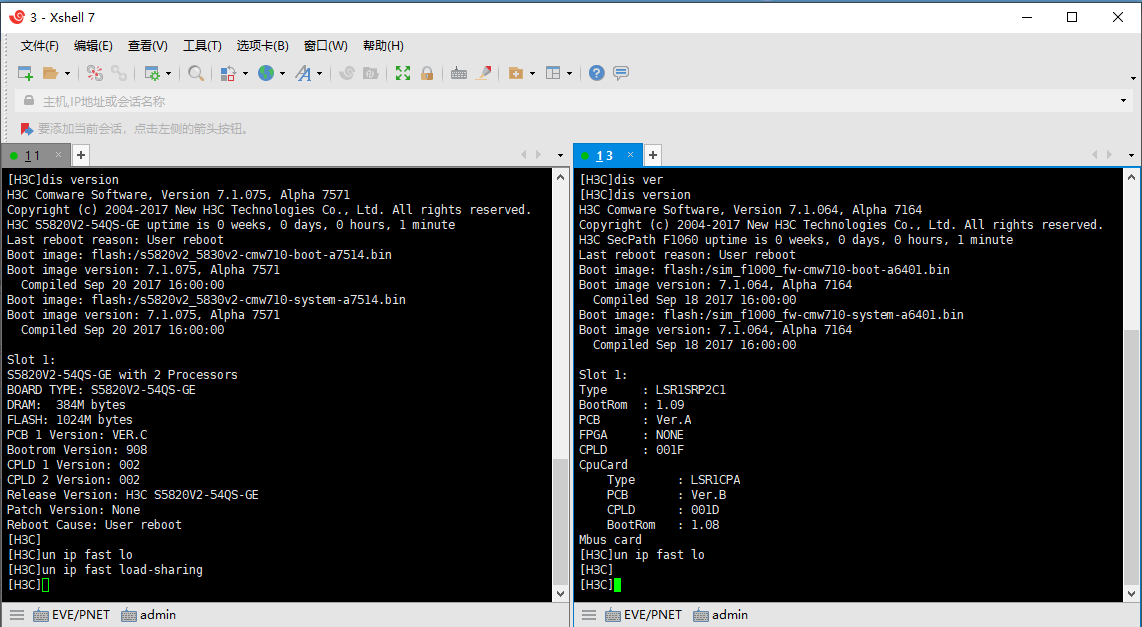Click the left pane next-tab arrow
Image resolution: width=1142 pixels, height=627 pixels.
538,154
